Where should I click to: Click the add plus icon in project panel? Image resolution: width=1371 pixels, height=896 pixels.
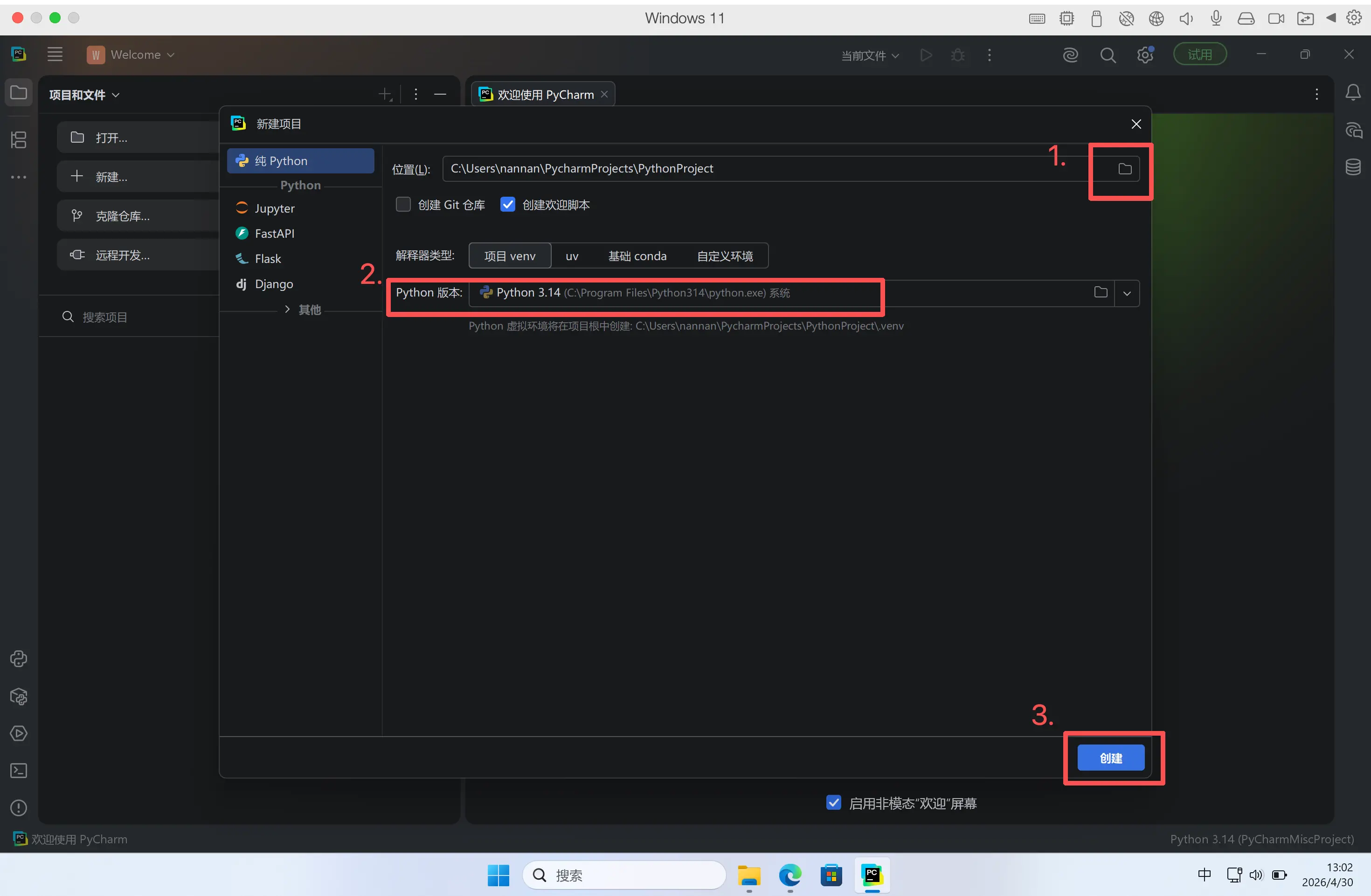pos(385,95)
